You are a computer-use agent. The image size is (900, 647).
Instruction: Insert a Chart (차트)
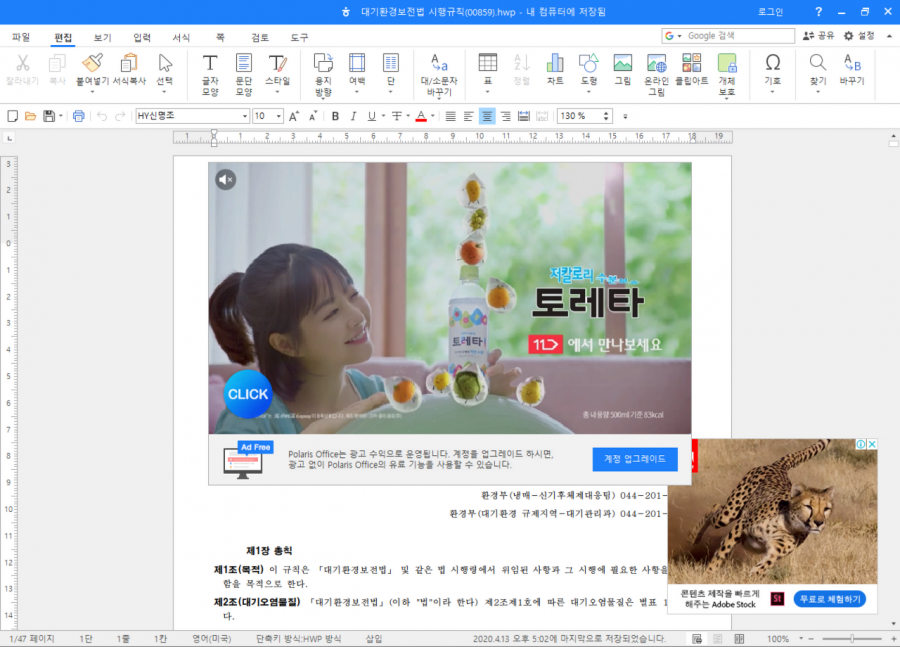coord(555,63)
